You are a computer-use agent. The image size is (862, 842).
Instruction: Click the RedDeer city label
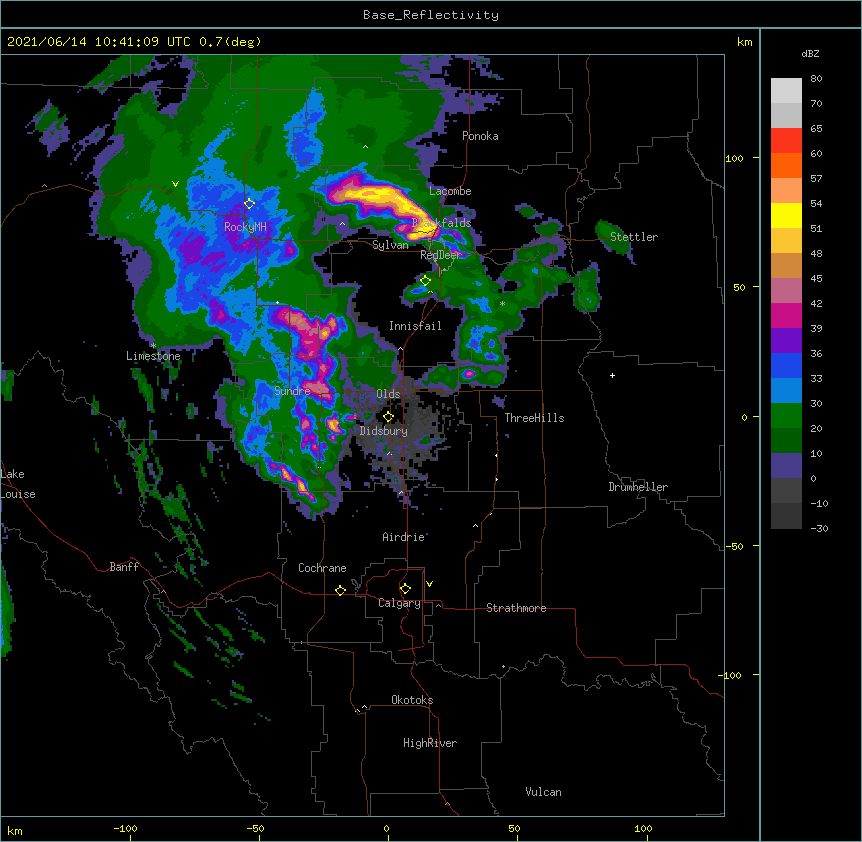[441, 255]
